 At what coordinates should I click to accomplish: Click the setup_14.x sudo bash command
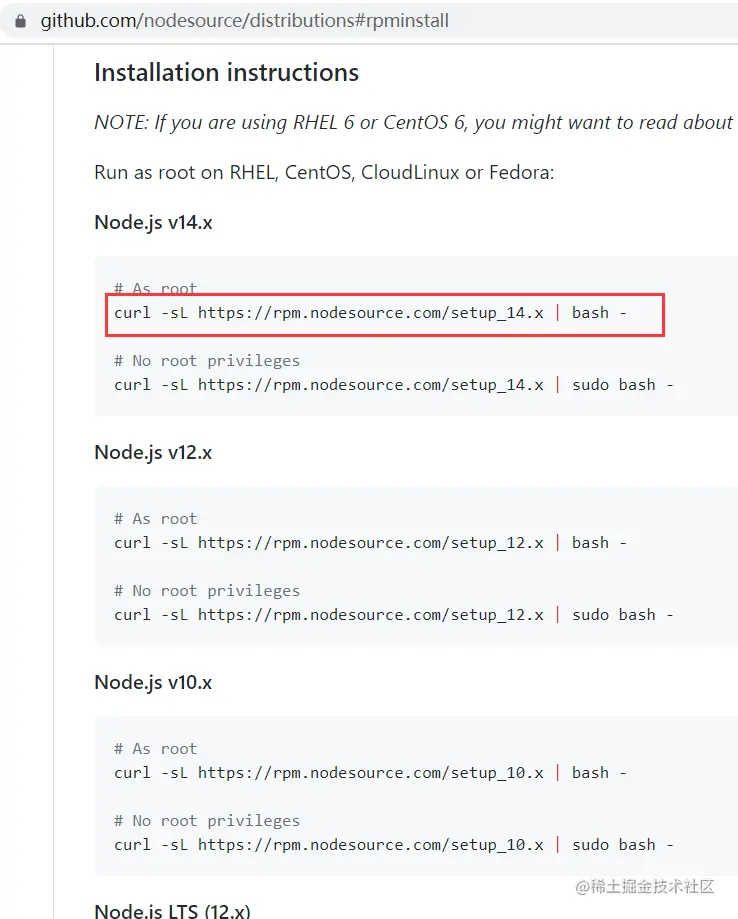tap(394, 385)
